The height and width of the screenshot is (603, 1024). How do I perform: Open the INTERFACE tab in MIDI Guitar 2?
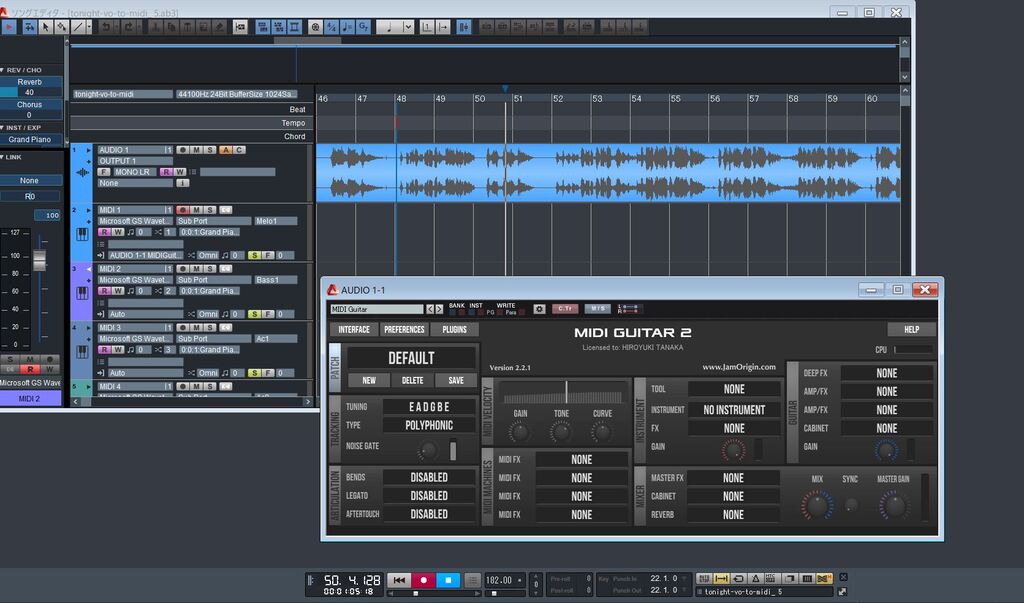[354, 330]
